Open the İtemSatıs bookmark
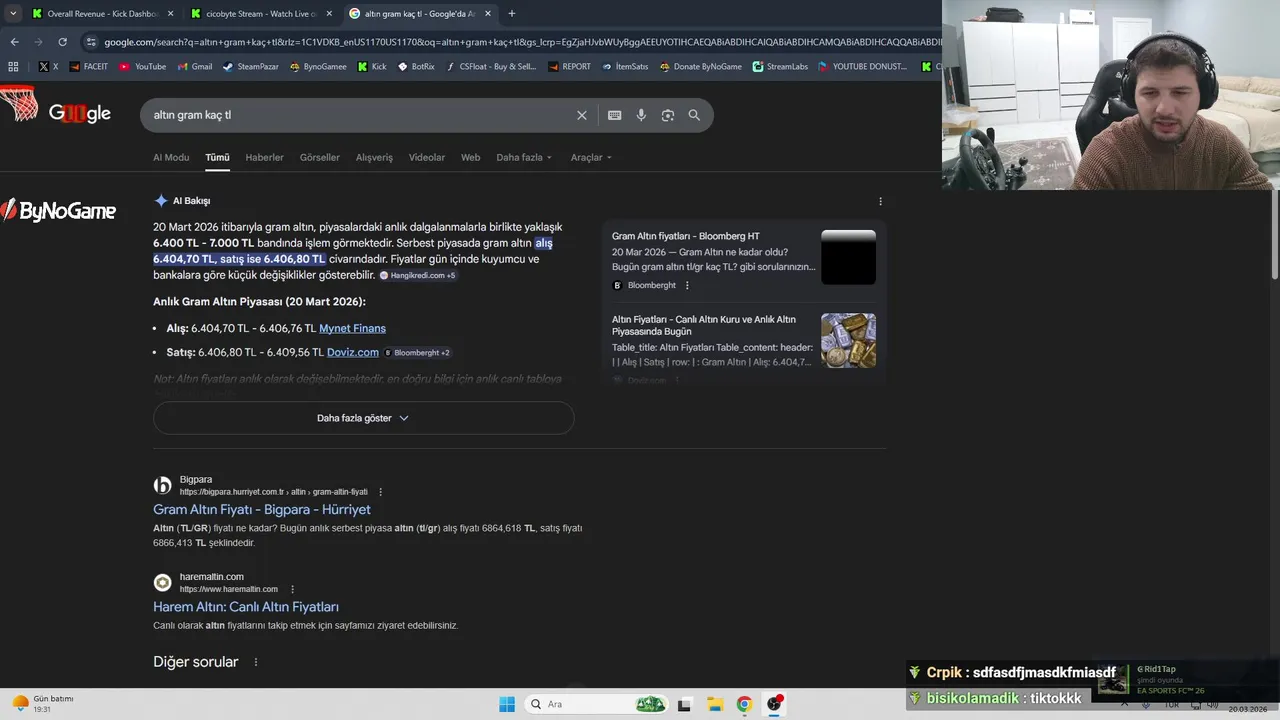The image size is (1280, 720). pos(625,67)
